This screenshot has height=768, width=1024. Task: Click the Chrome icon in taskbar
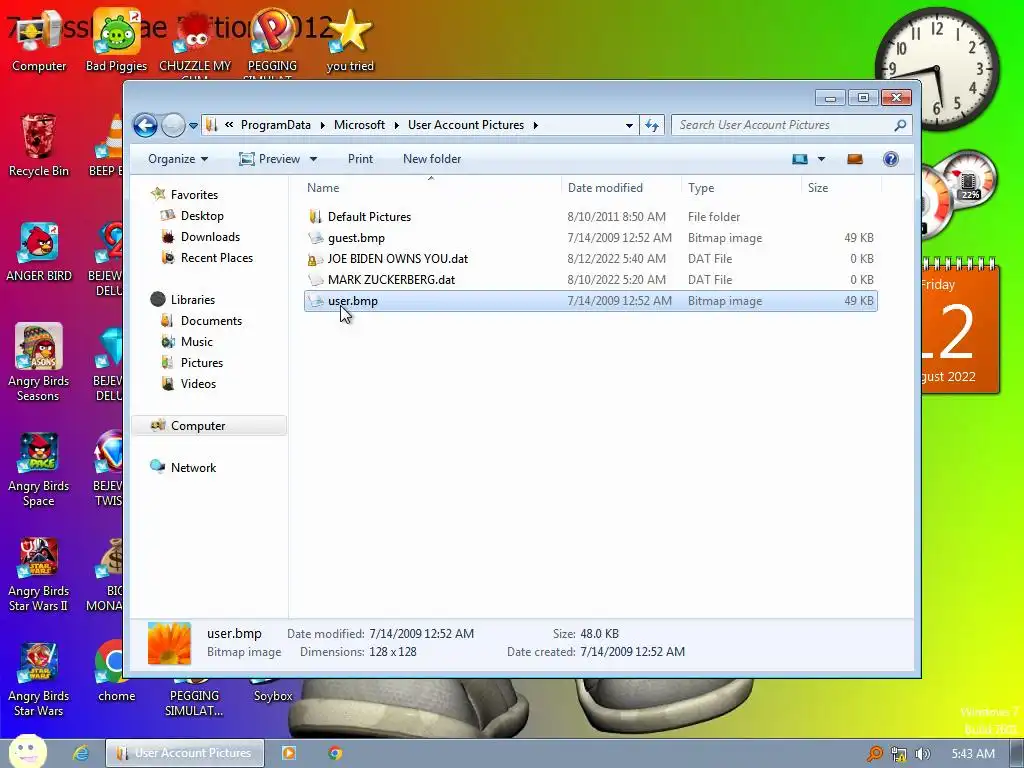point(335,753)
